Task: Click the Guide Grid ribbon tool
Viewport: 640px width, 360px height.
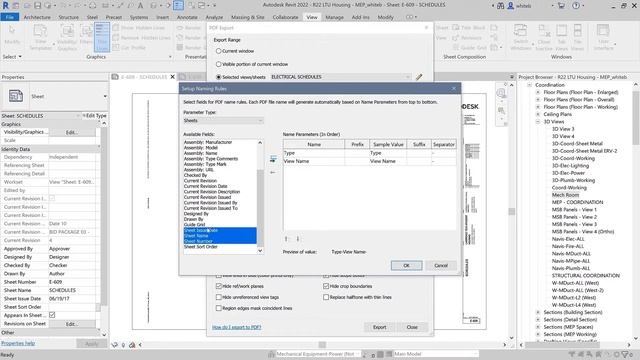Action: (x=469, y=47)
